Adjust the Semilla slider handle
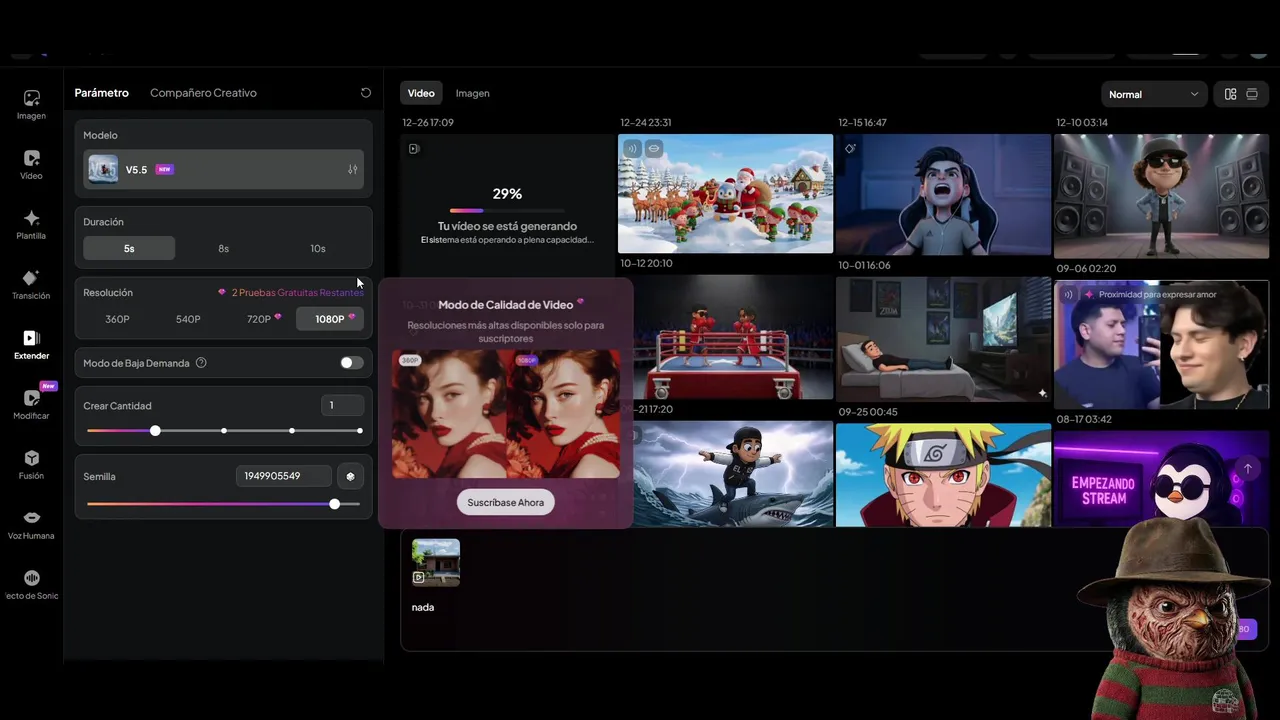This screenshot has height=720, width=1280. tap(335, 504)
